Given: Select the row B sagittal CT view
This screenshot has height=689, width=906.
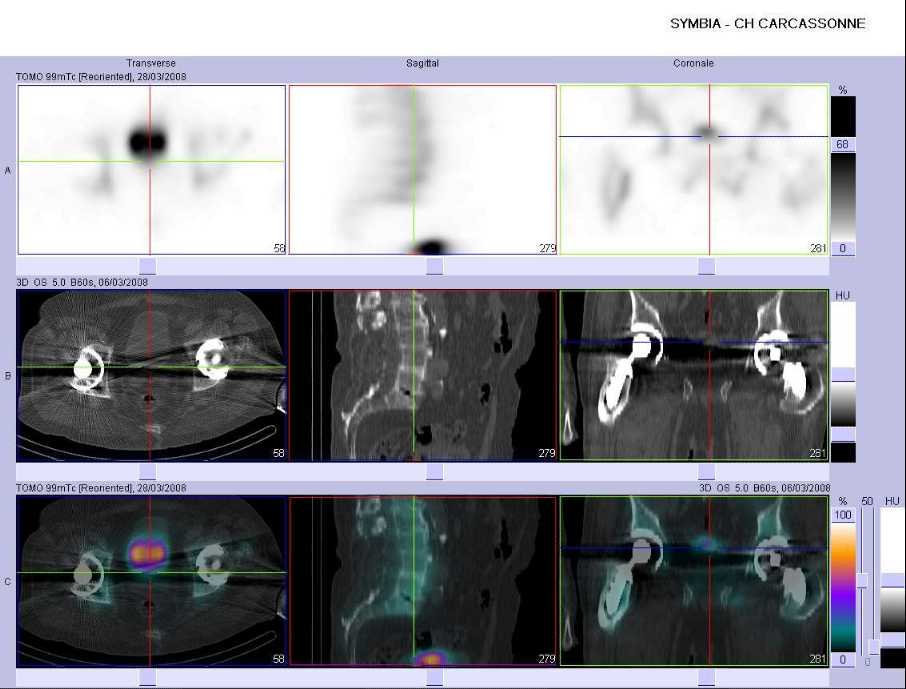Looking at the screenshot, I should pyautogui.click(x=422, y=375).
